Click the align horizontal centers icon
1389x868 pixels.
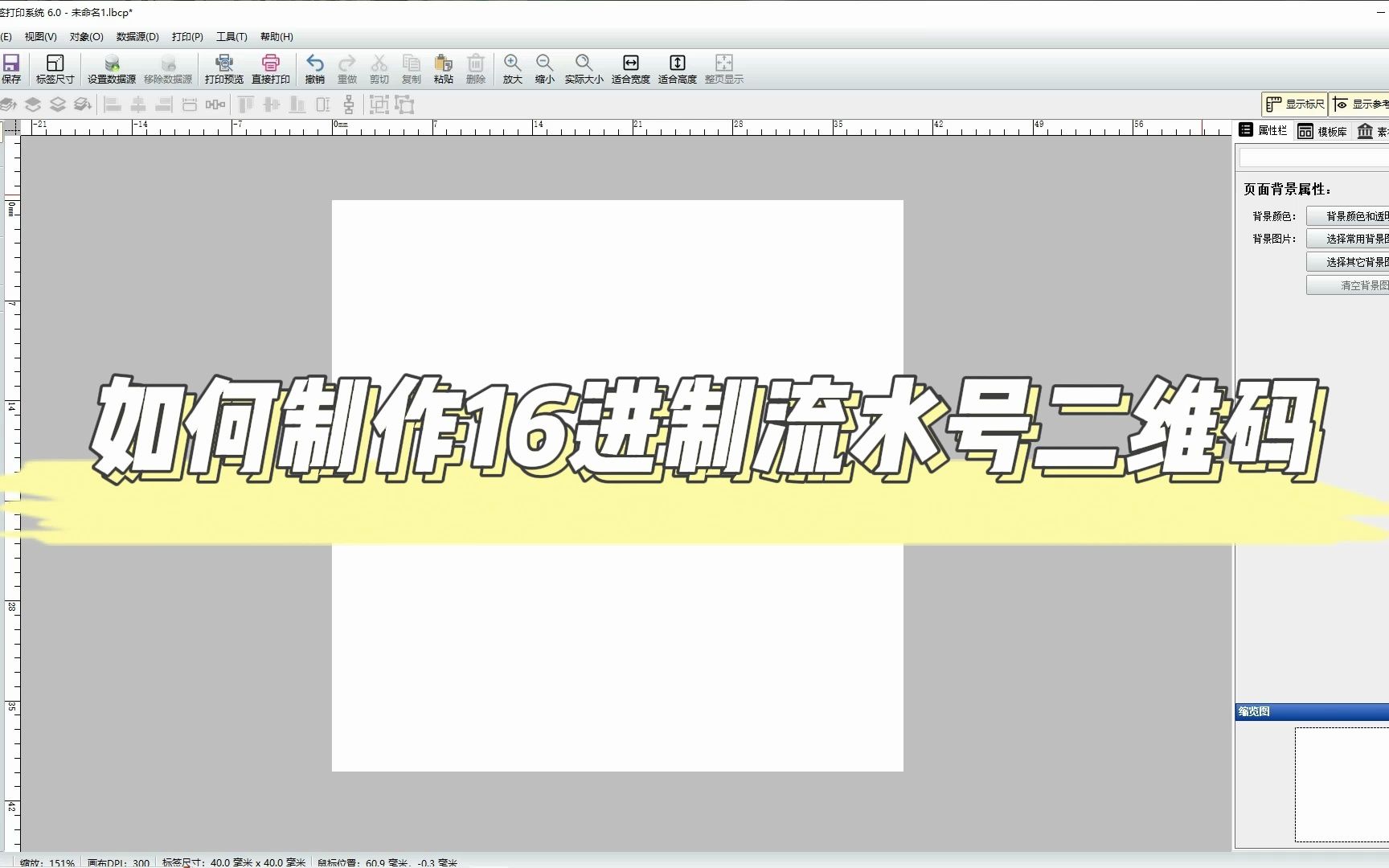[138, 104]
